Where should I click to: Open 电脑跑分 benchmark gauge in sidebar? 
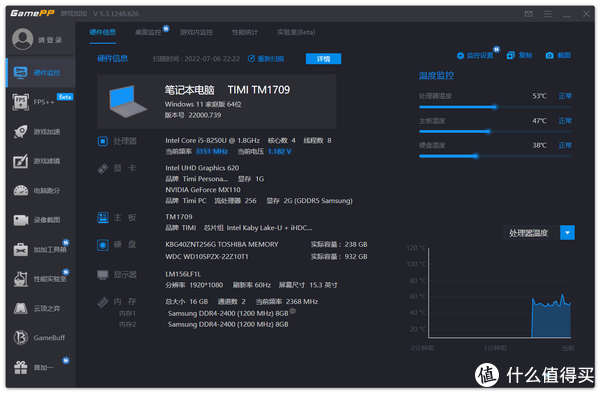tap(21, 191)
